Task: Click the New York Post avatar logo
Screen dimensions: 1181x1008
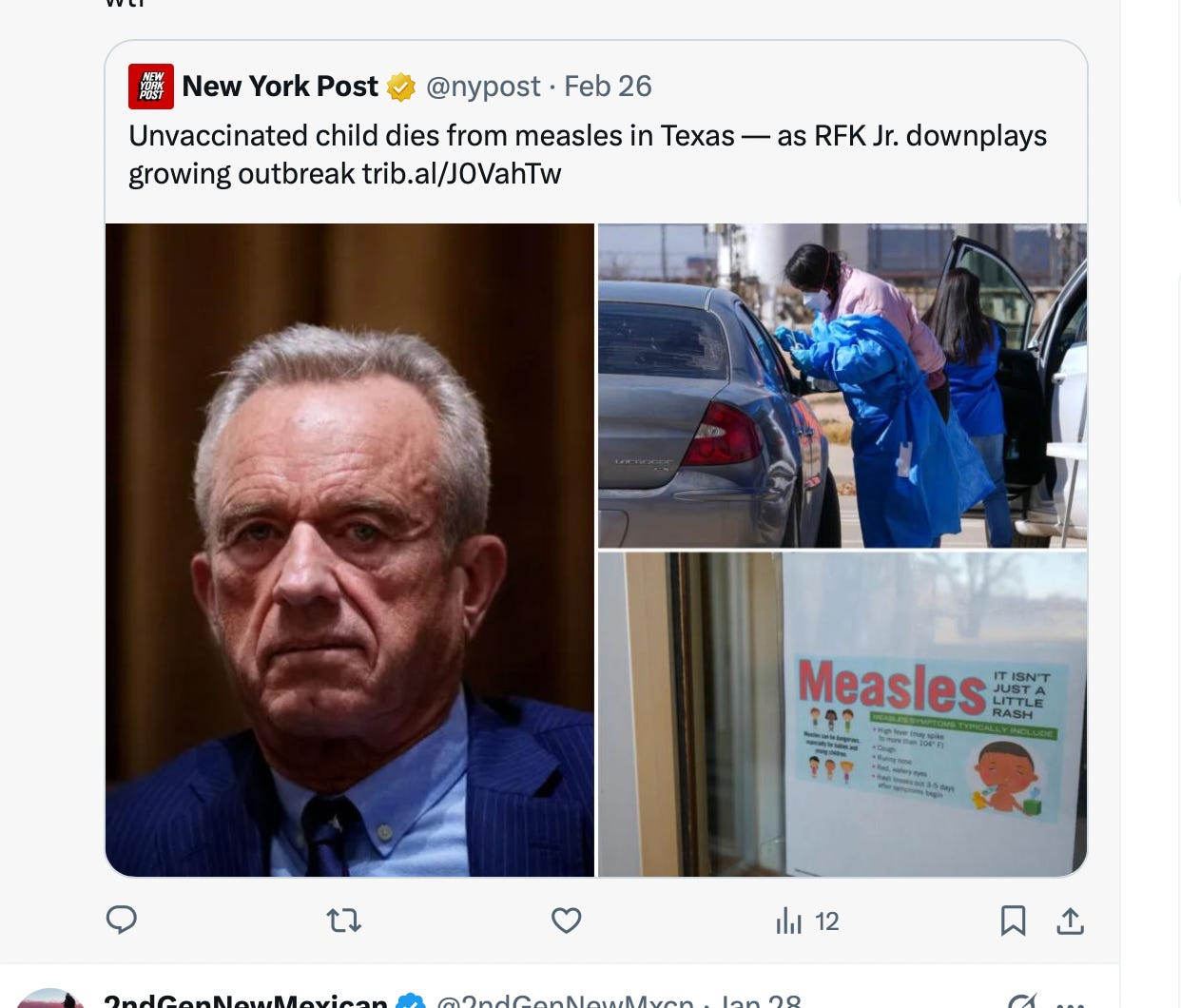Action: coord(151,87)
